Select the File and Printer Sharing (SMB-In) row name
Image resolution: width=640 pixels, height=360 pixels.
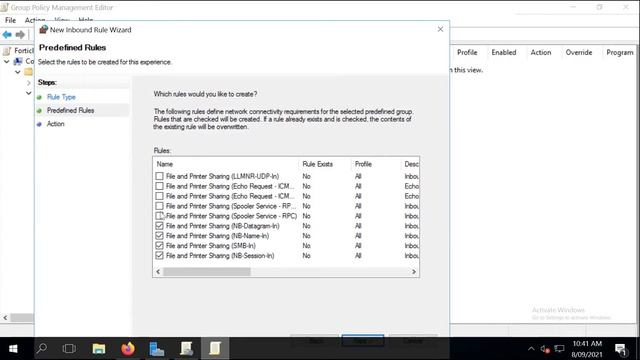[x=211, y=246]
